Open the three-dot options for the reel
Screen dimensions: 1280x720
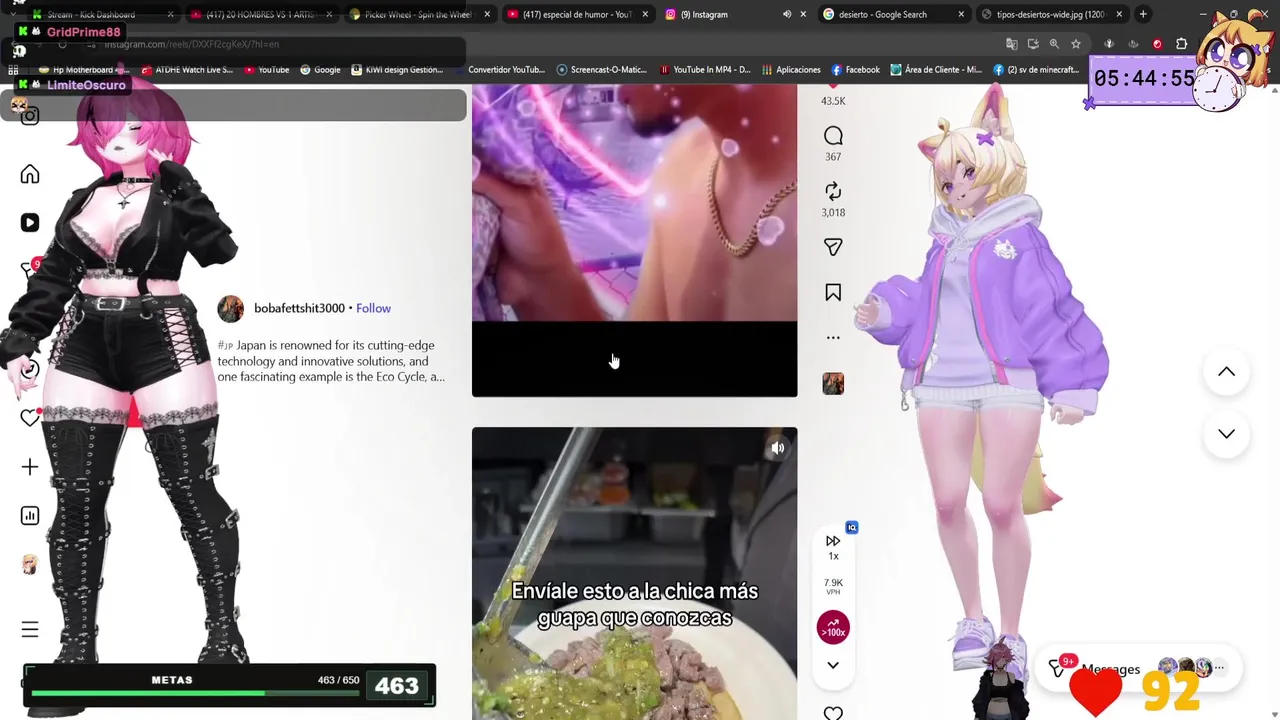833,338
